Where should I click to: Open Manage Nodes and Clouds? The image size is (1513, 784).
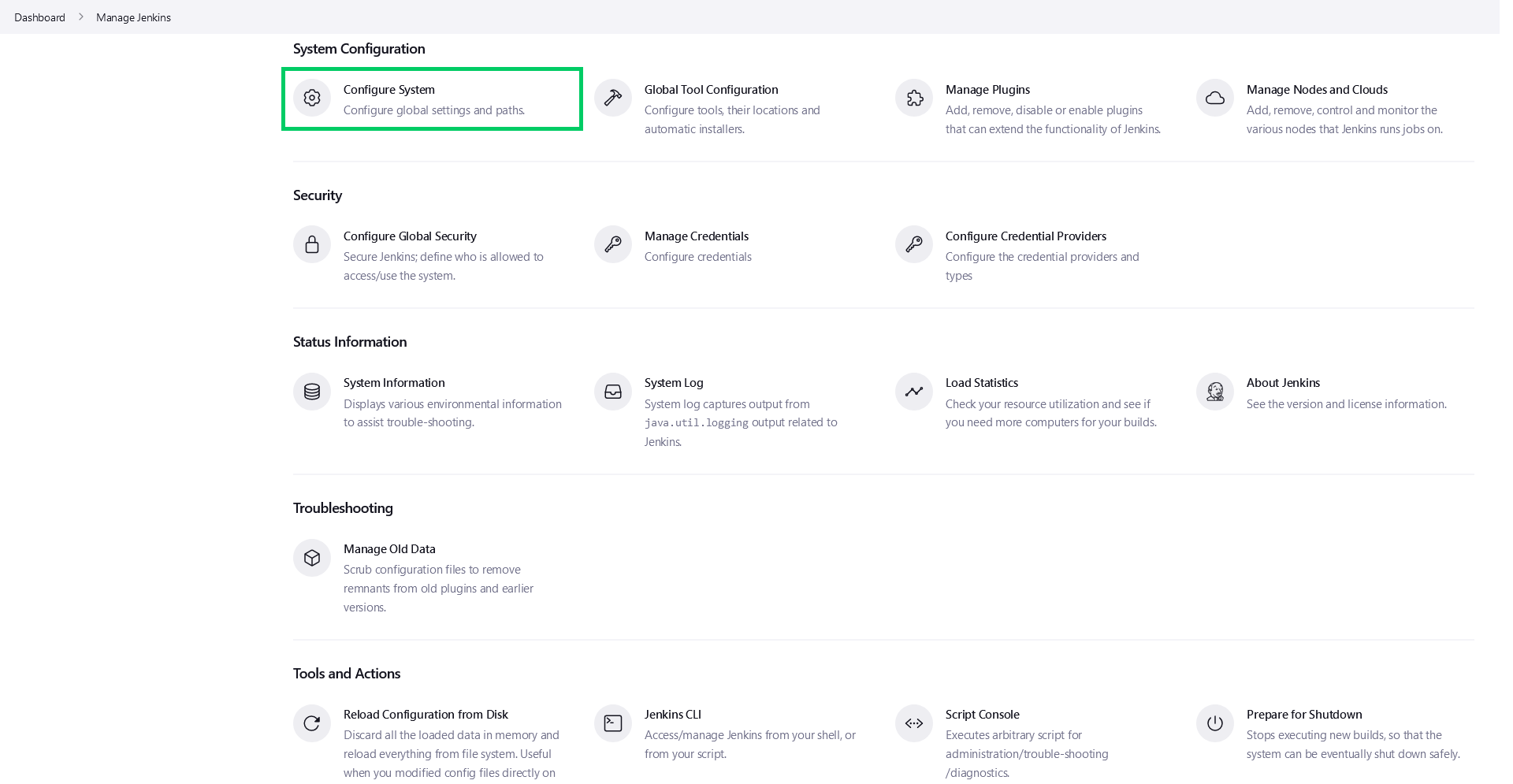(x=1317, y=90)
